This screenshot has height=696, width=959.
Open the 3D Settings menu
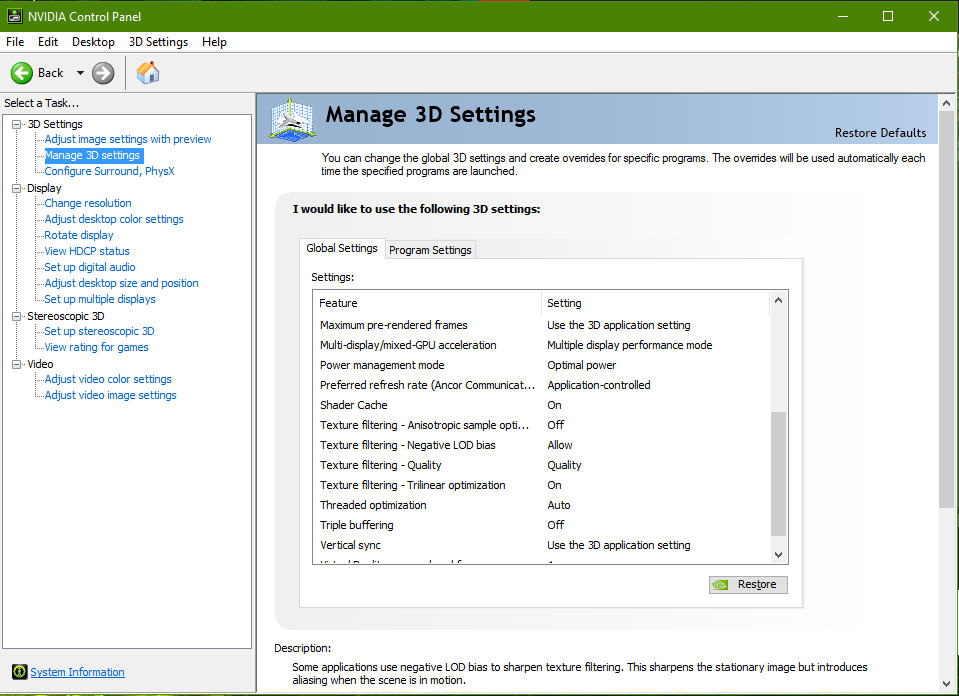coord(158,42)
